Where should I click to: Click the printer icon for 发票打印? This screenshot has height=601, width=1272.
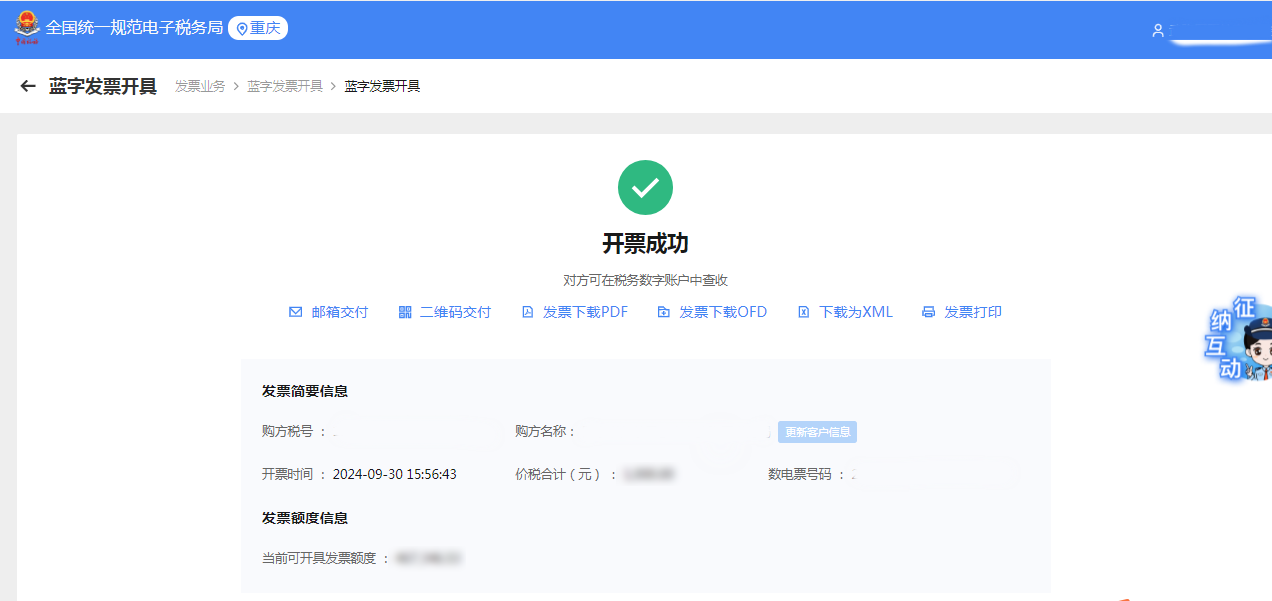pyautogui.click(x=928, y=312)
